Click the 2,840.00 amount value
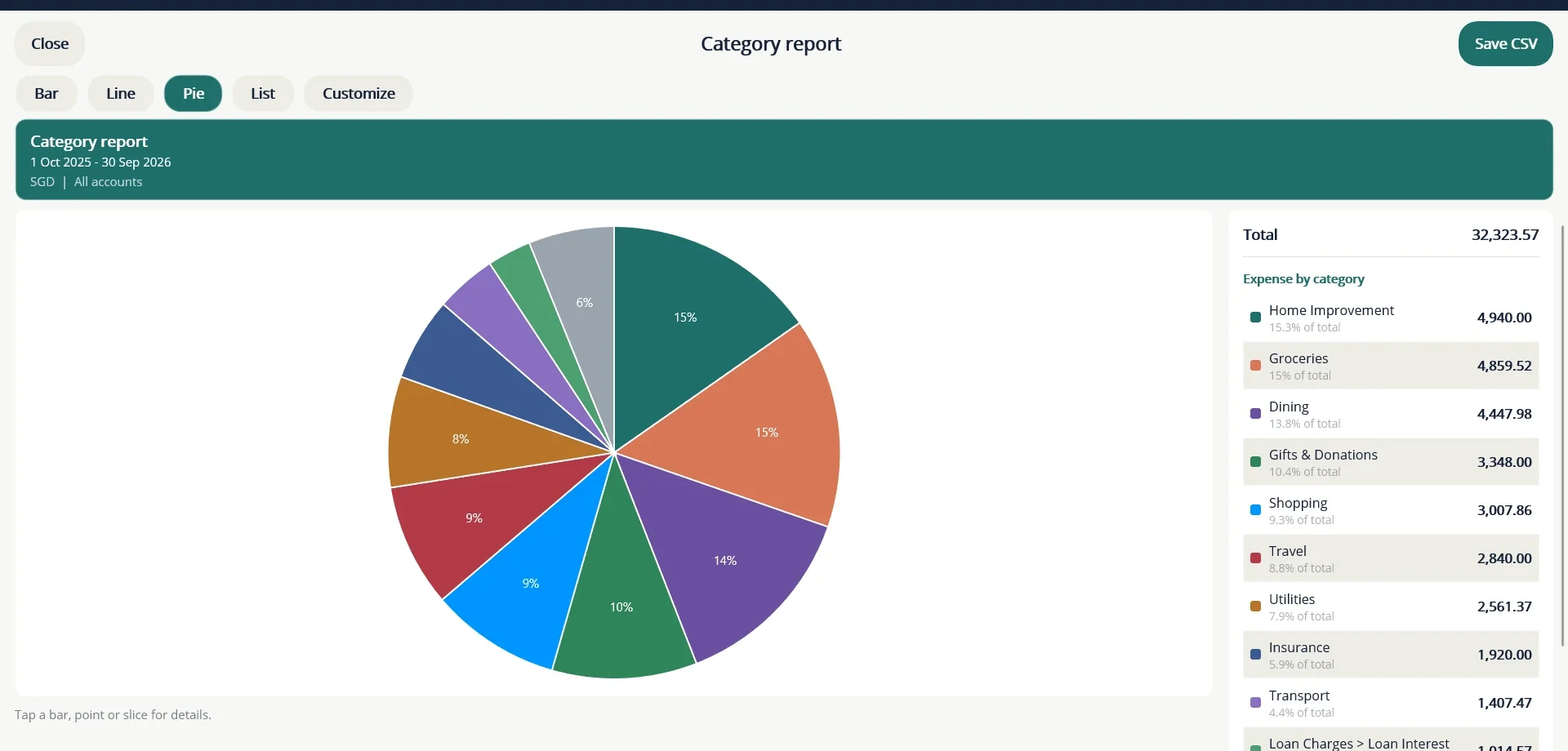Screen dimensions: 1568x751 point(1504,558)
